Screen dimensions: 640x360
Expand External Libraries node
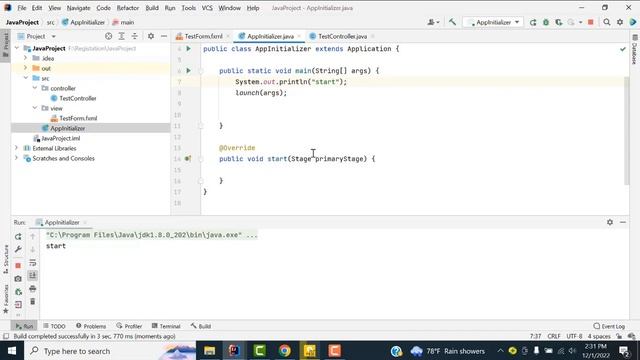[x=17, y=148]
